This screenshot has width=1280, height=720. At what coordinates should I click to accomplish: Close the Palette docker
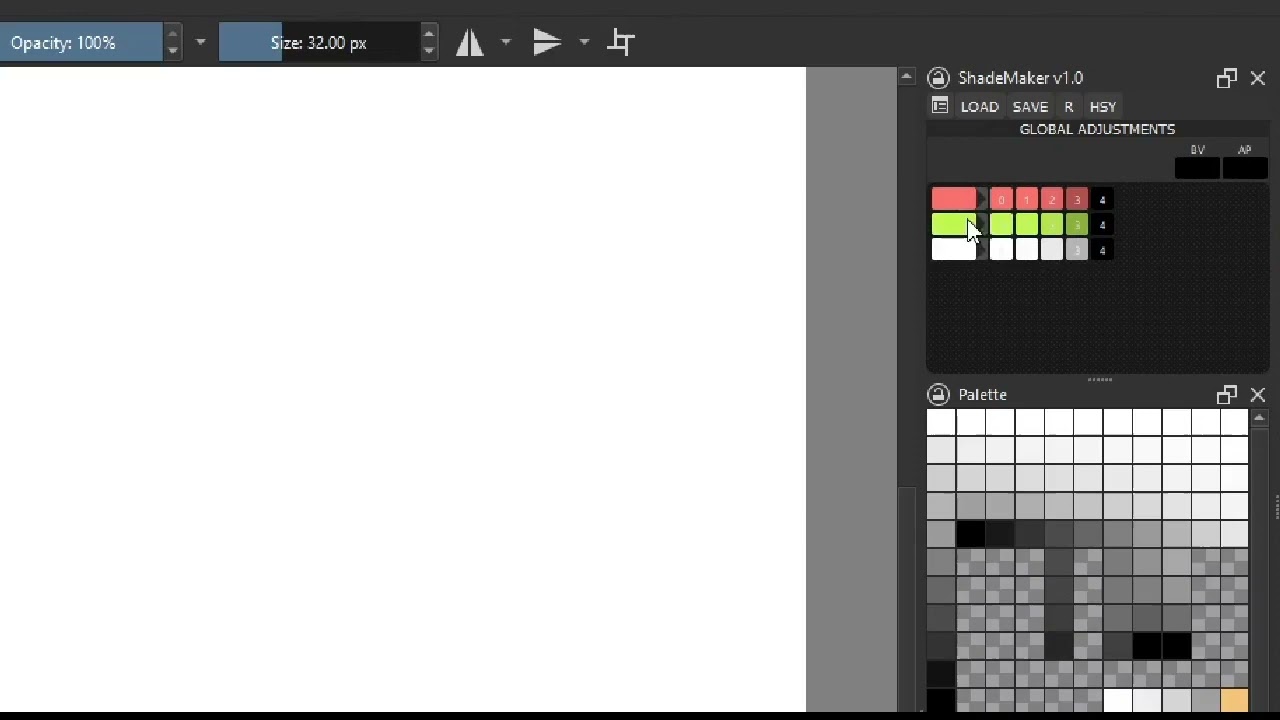point(1258,395)
